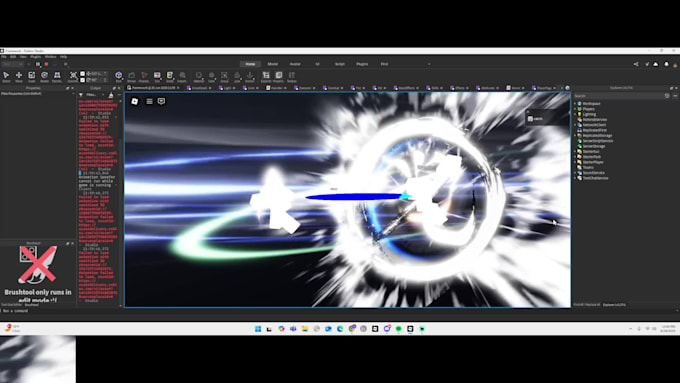680x383 pixels.
Task: Open the in-game chat icon
Action: pyautogui.click(x=161, y=101)
